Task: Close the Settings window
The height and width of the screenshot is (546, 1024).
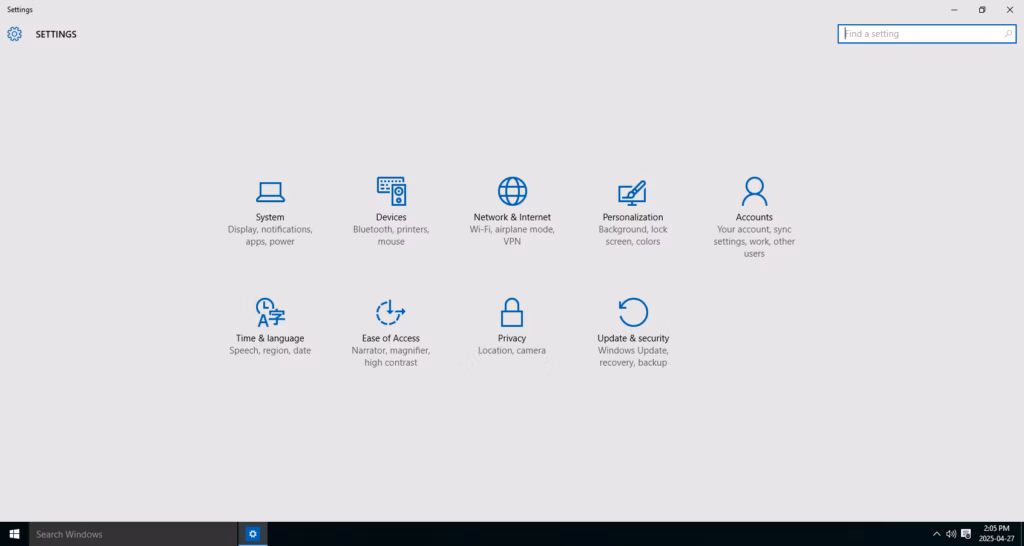Action: pos(1010,10)
